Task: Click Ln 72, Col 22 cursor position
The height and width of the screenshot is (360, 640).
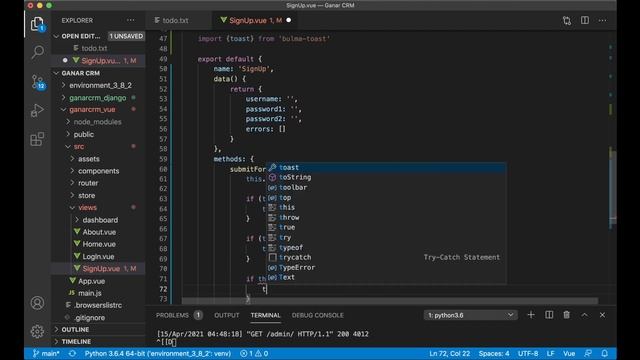Action: point(449,353)
